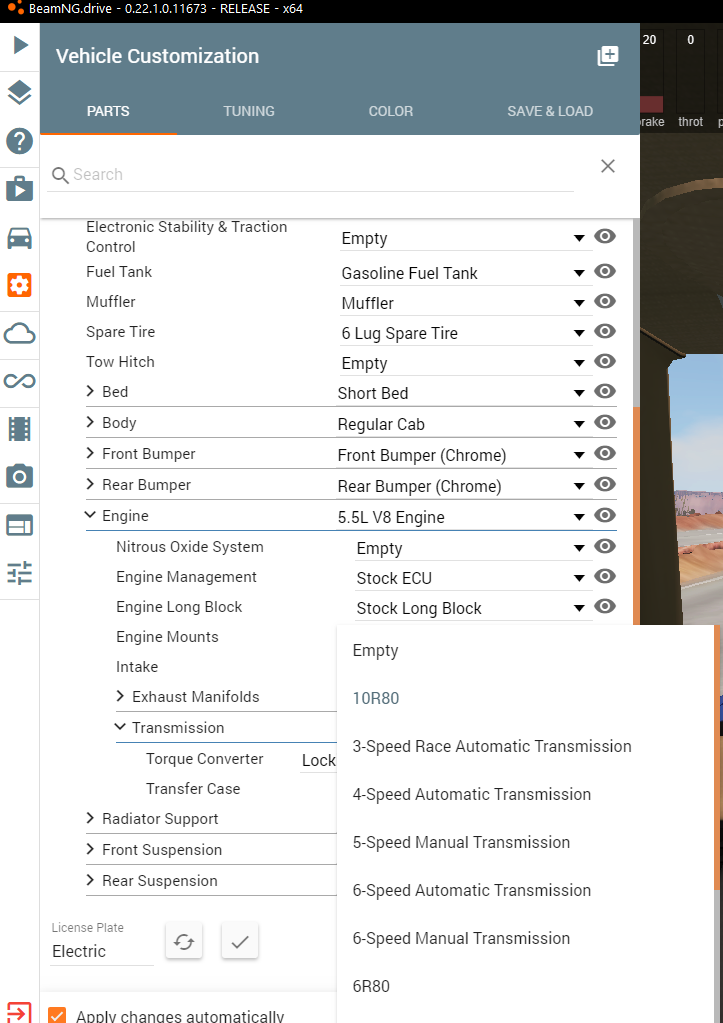Switch to the SAVE & LOAD tab
The height and width of the screenshot is (1023, 723).
point(550,111)
